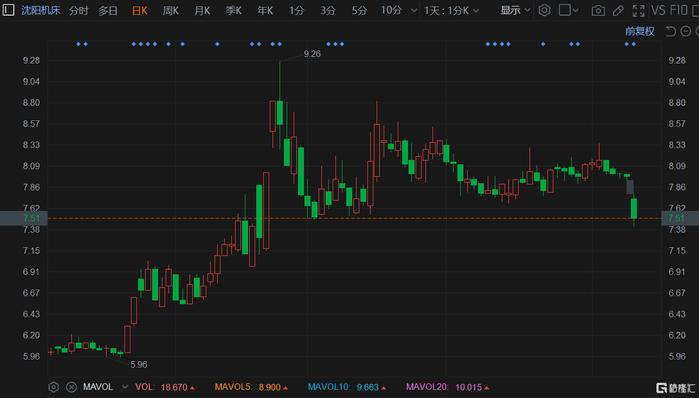Click the 8.09 label on right price axis
699x398 pixels.
point(677,166)
